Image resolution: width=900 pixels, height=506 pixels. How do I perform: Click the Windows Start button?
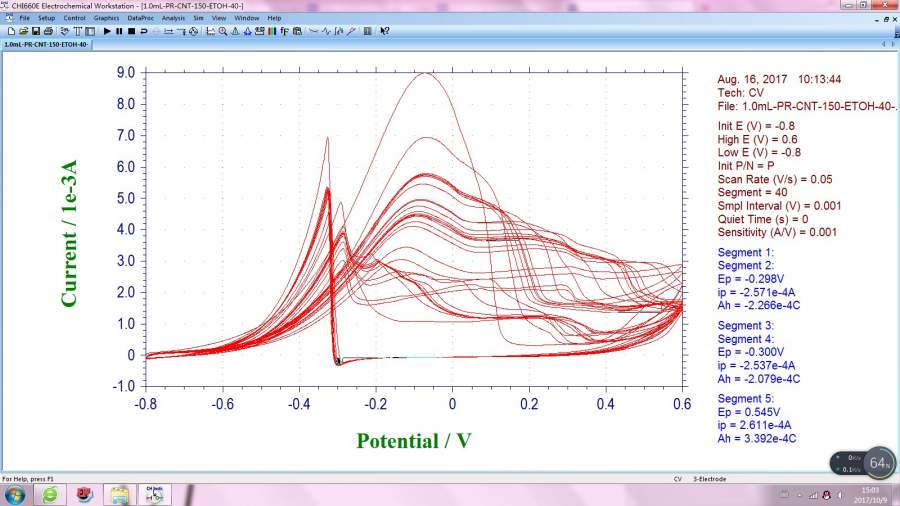pyautogui.click(x=14, y=495)
